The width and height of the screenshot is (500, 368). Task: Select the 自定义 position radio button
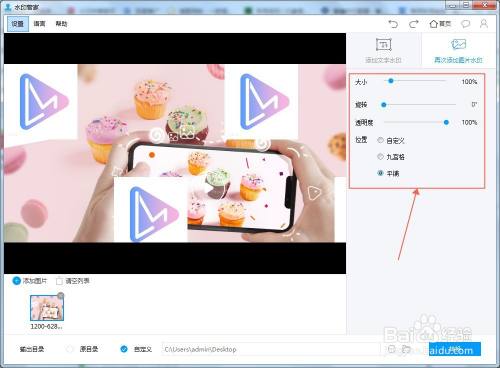[380, 140]
